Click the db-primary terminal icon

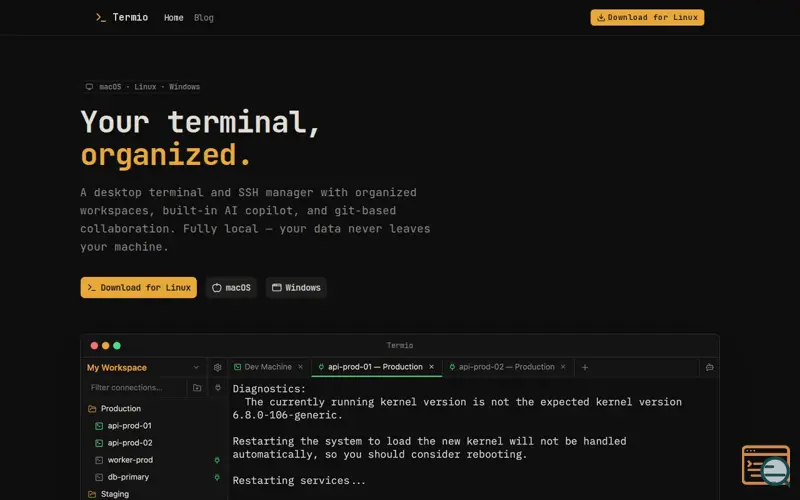tap(99, 478)
